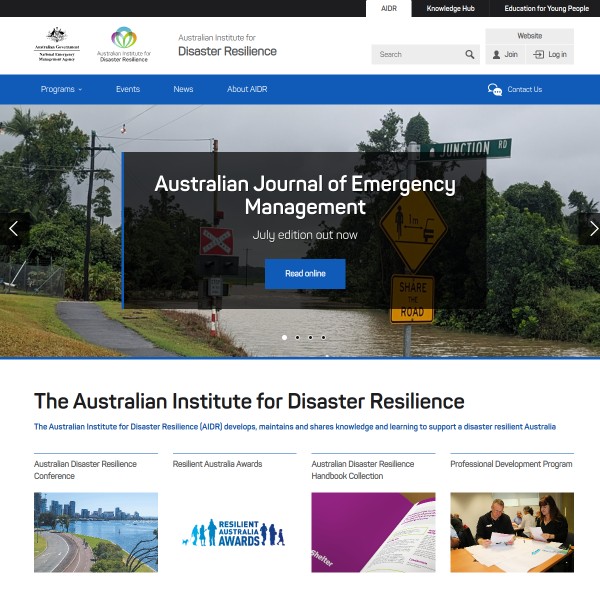Switch to Education for Young People tab
The image size is (600, 600).
tap(546, 9)
